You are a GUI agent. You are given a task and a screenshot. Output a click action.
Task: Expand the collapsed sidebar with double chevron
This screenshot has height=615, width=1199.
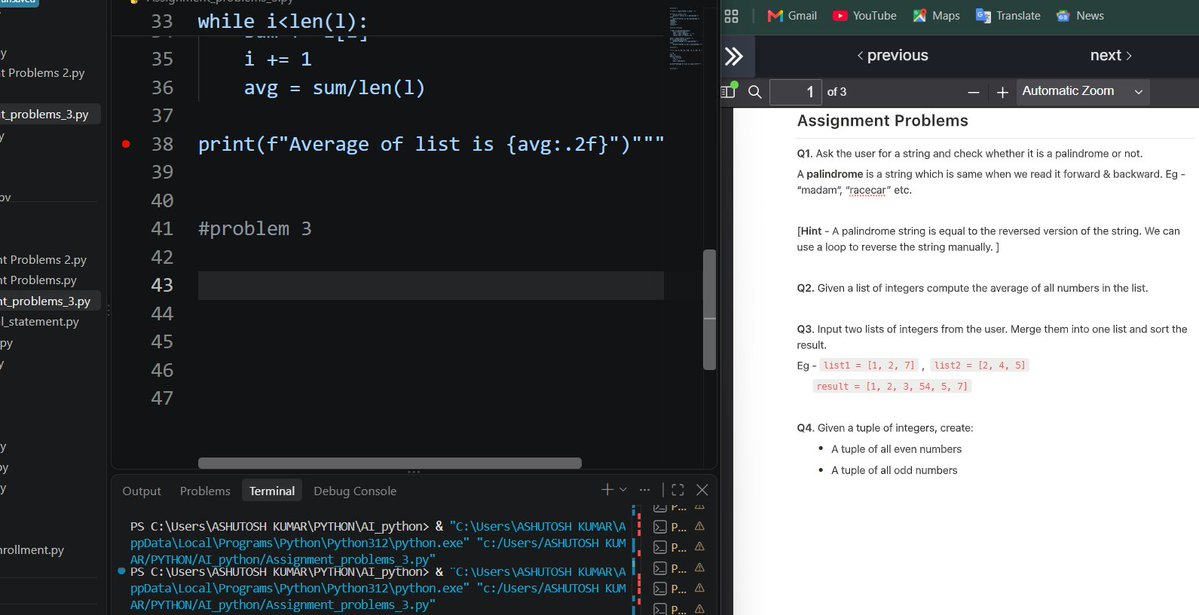[x=733, y=56]
